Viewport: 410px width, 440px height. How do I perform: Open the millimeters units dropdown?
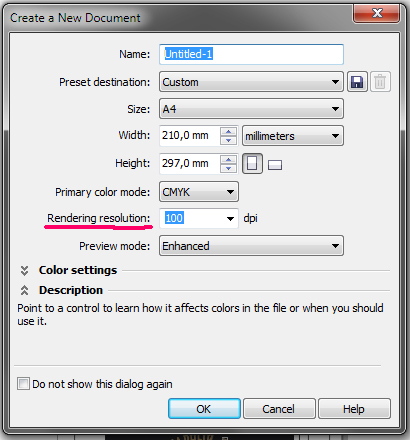[293, 136]
